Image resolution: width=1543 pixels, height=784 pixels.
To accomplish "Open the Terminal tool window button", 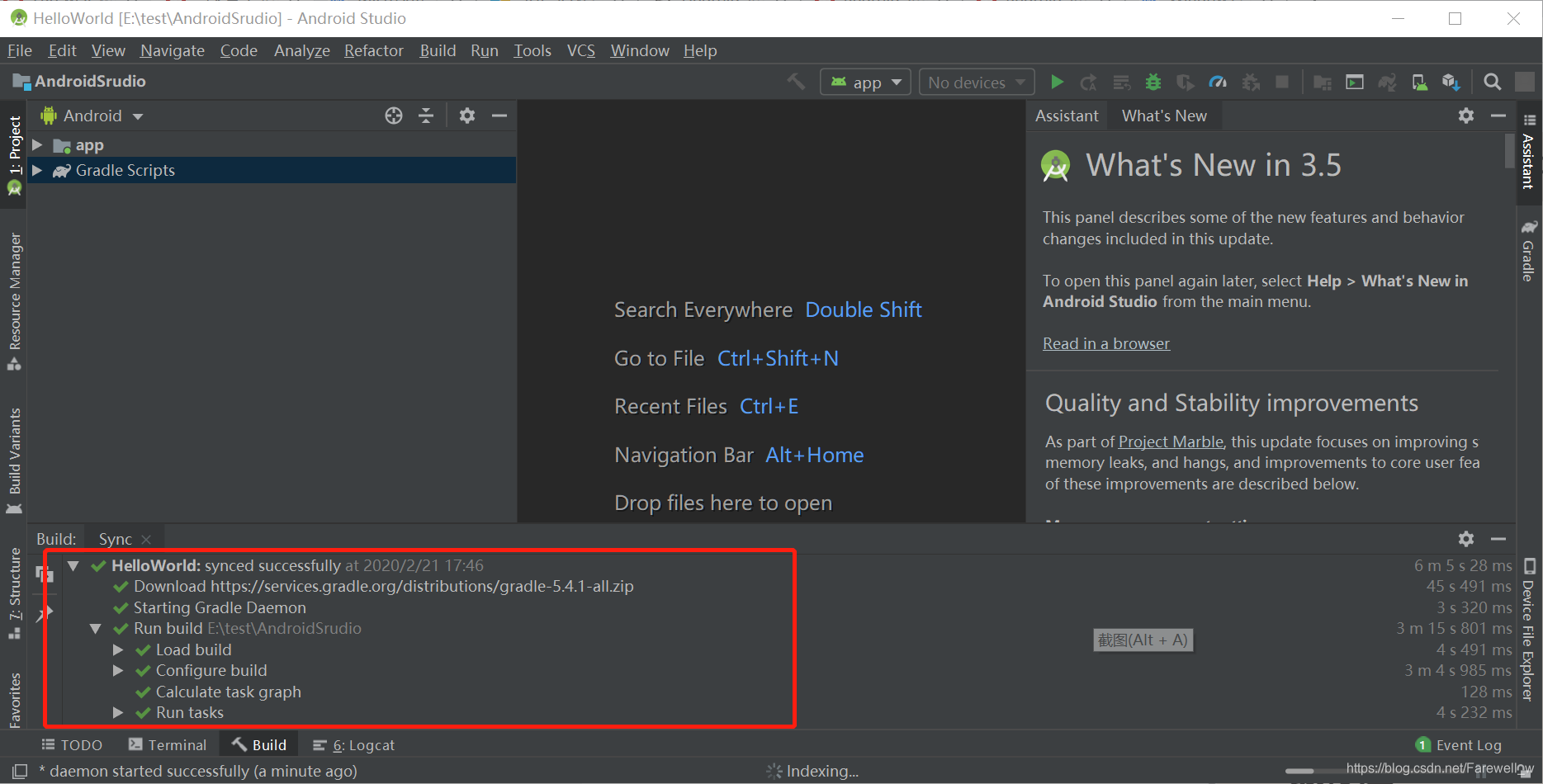I will click(168, 745).
